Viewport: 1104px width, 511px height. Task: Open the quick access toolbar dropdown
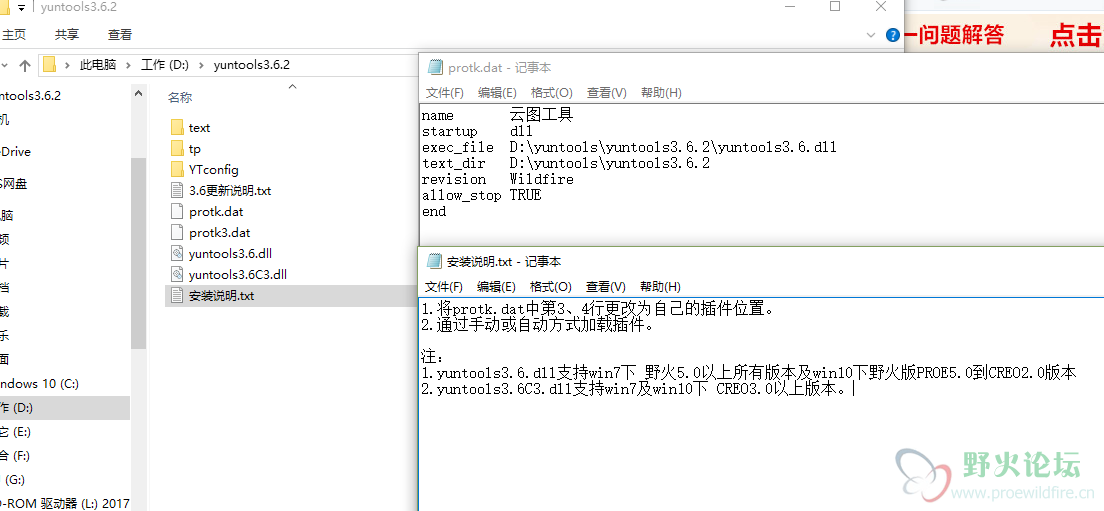[x=20, y=8]
